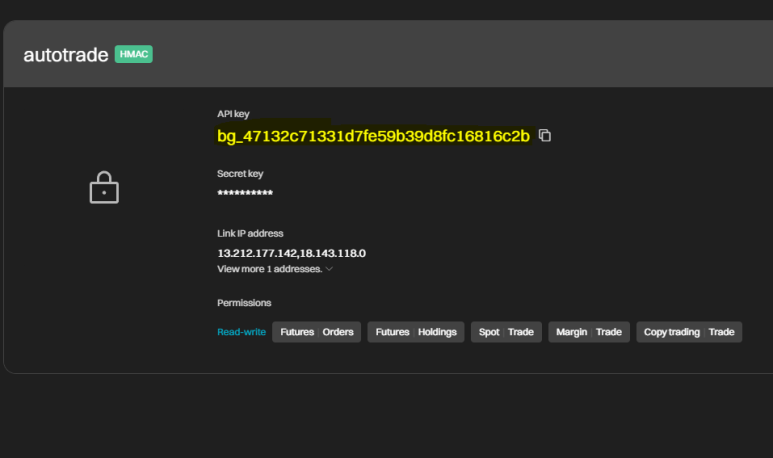The height and width of the screenshot is (458, 773).
Task: Click the API key field label
Action: pos(233,114)
